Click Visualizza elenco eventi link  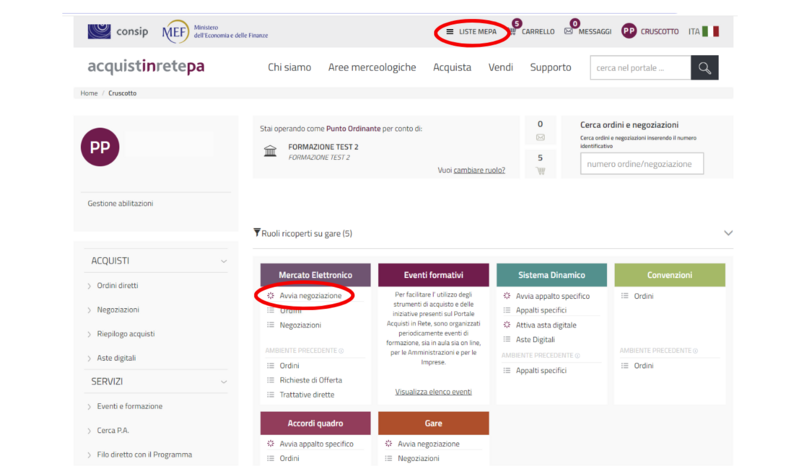[x=433, y=392]
